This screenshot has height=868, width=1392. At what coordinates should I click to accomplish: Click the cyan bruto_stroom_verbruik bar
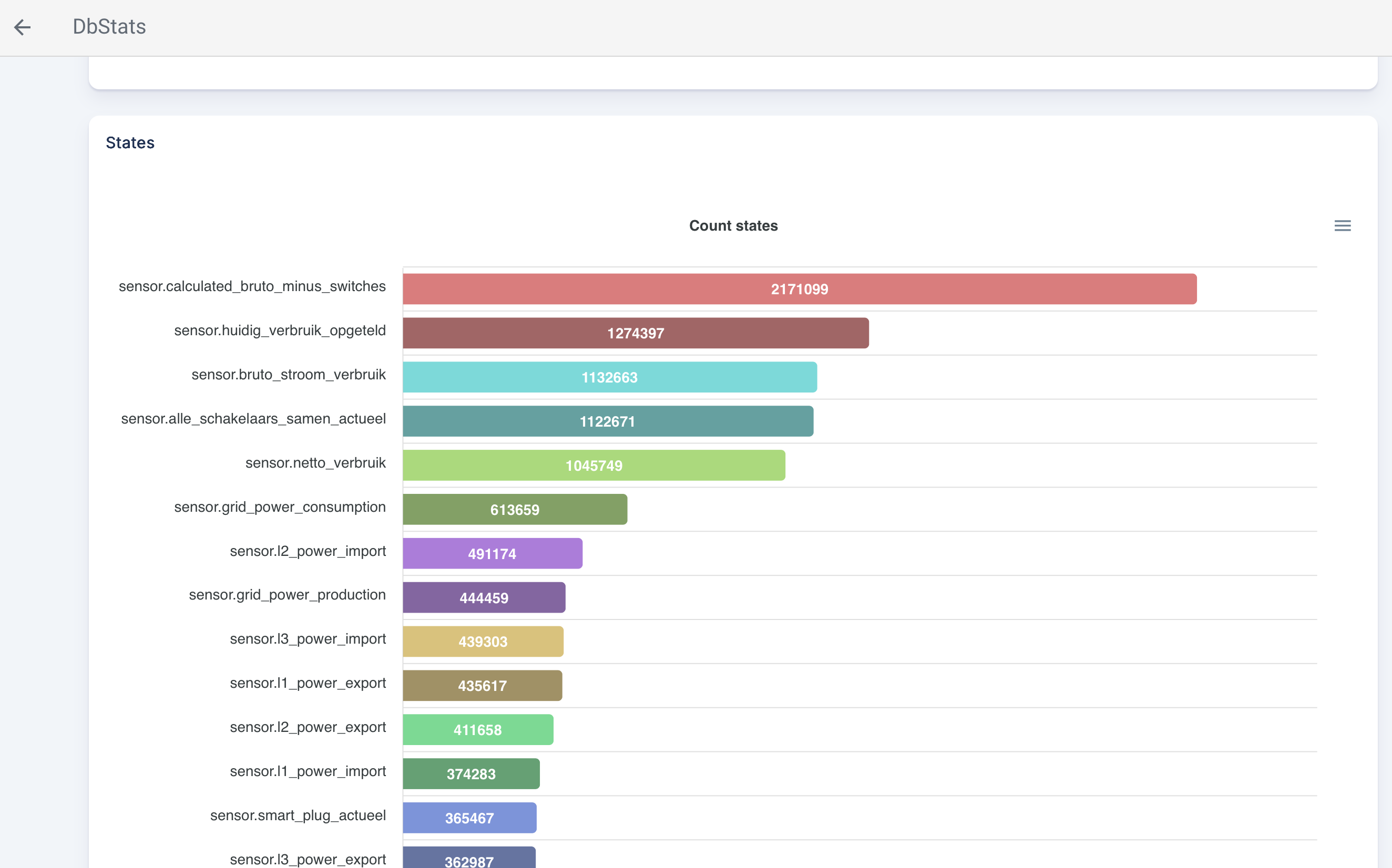click(609, 377)
